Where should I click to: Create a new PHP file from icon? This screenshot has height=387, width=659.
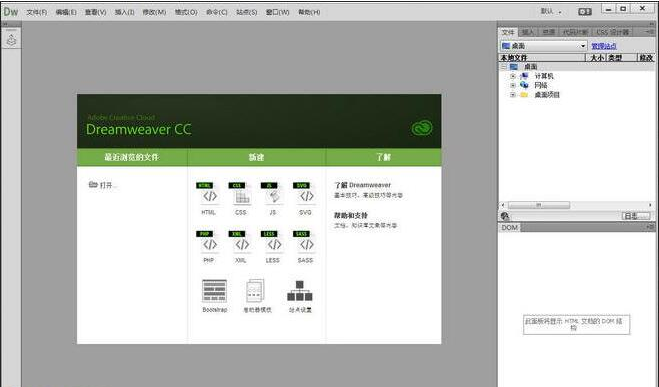point(208,242)
